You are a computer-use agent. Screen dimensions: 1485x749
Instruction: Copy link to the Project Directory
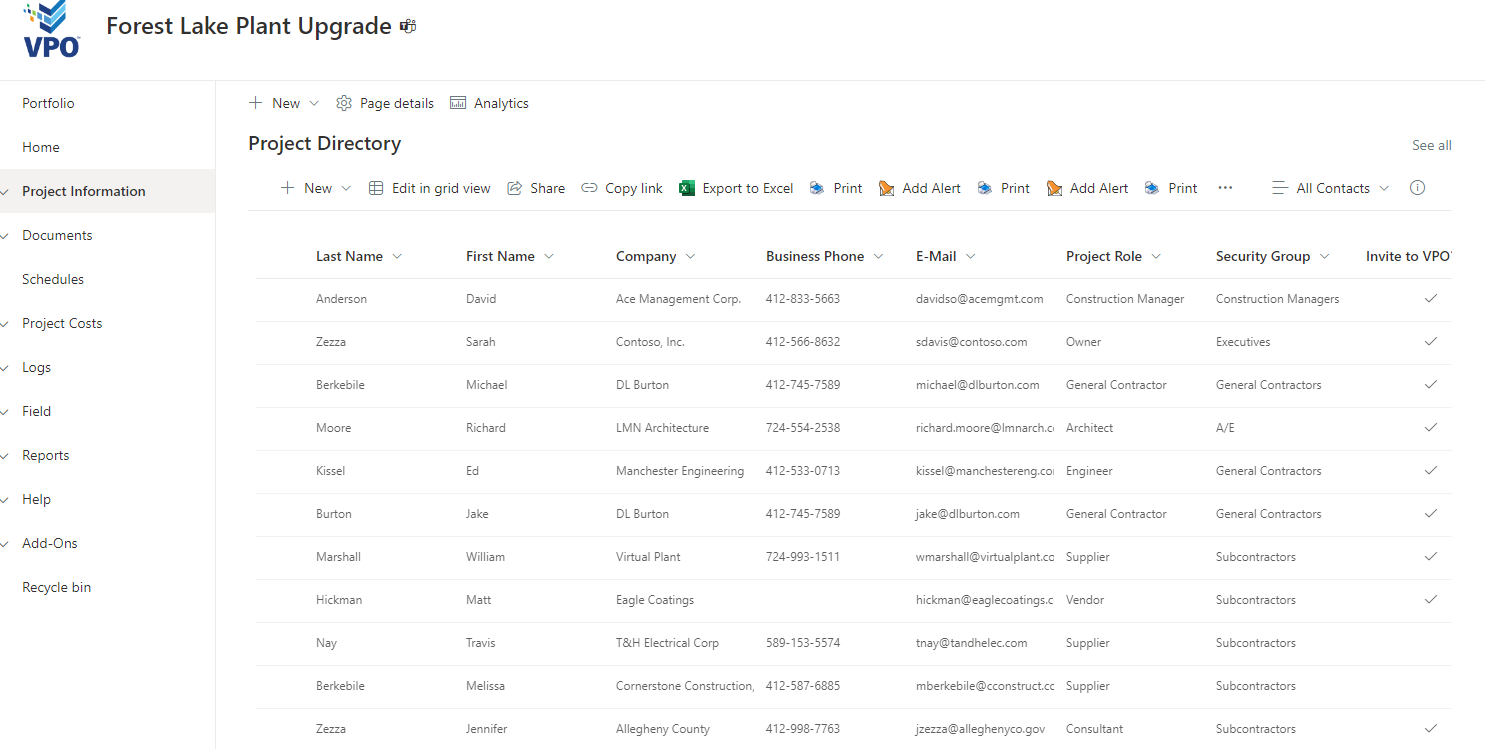[x=621, y=188]
